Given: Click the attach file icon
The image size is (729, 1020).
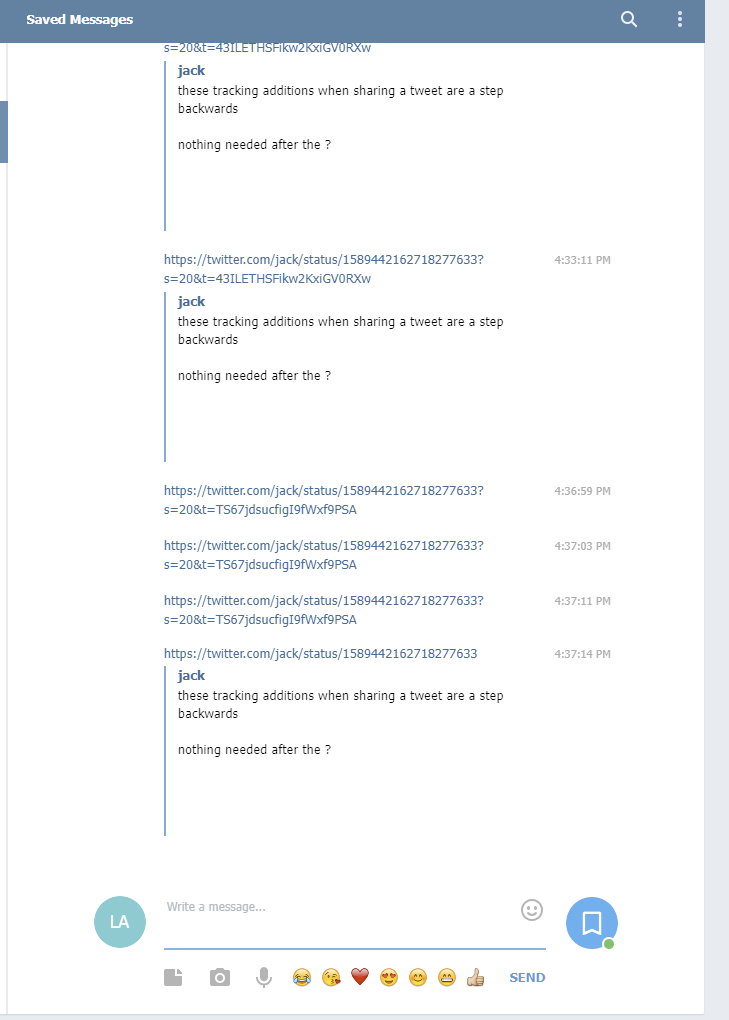Looking at the screenshot, I should (174, 978).
